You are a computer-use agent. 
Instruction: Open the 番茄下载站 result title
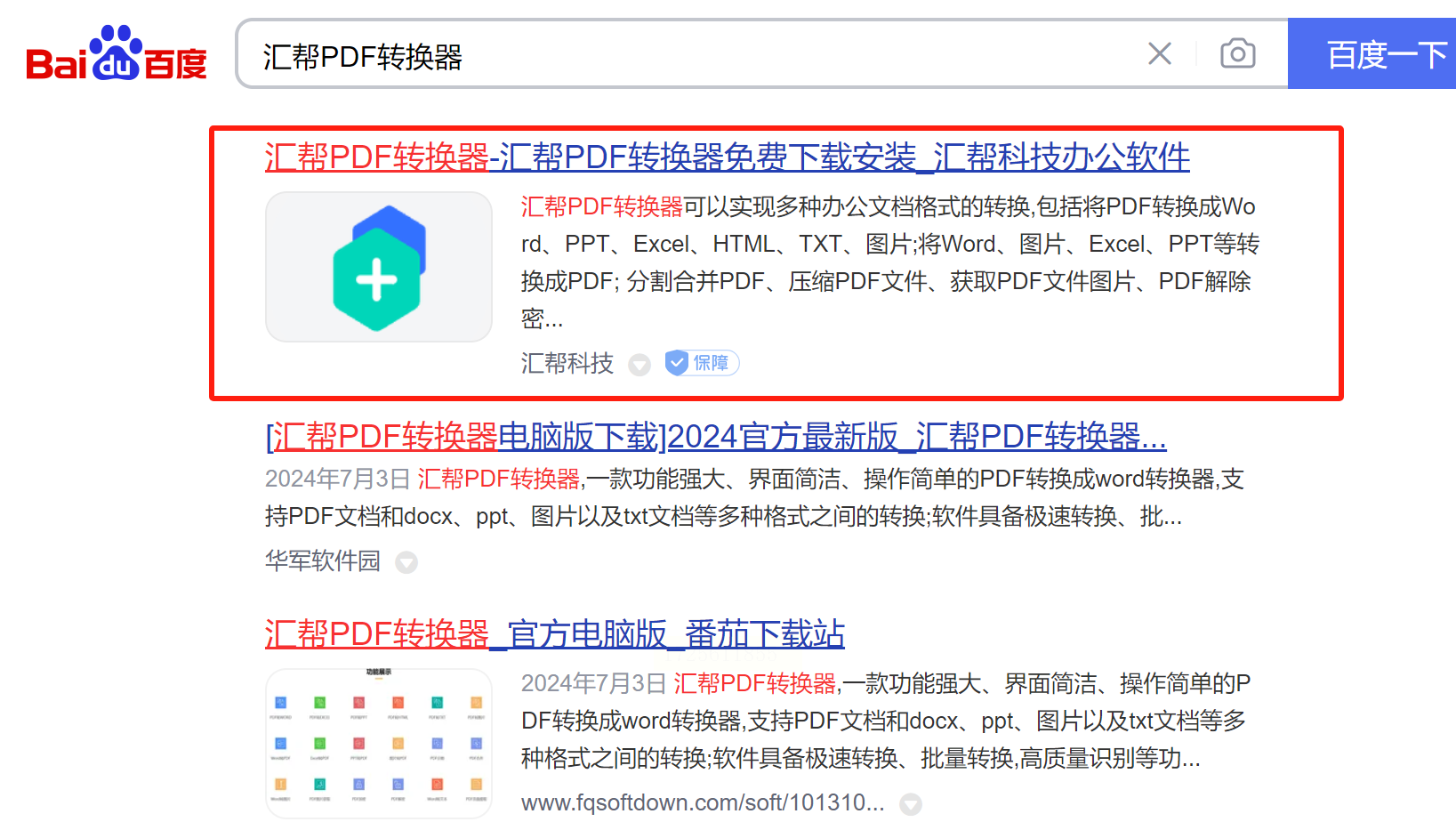pyautogui.click(x=554, y=634)
